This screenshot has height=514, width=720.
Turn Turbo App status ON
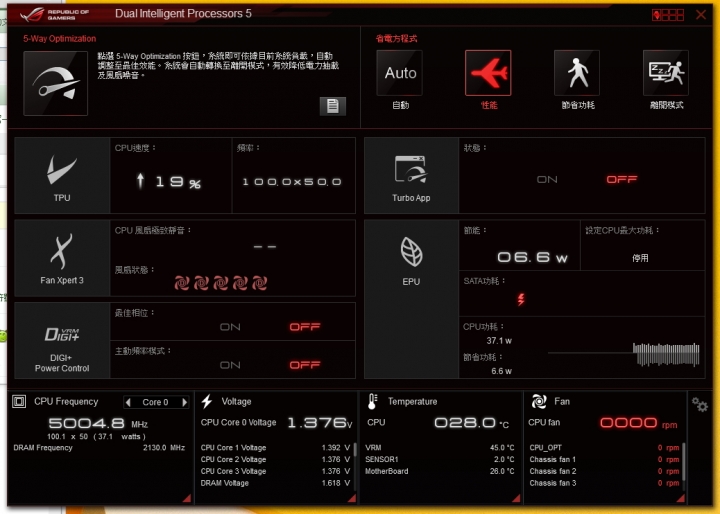click(547, 180)
